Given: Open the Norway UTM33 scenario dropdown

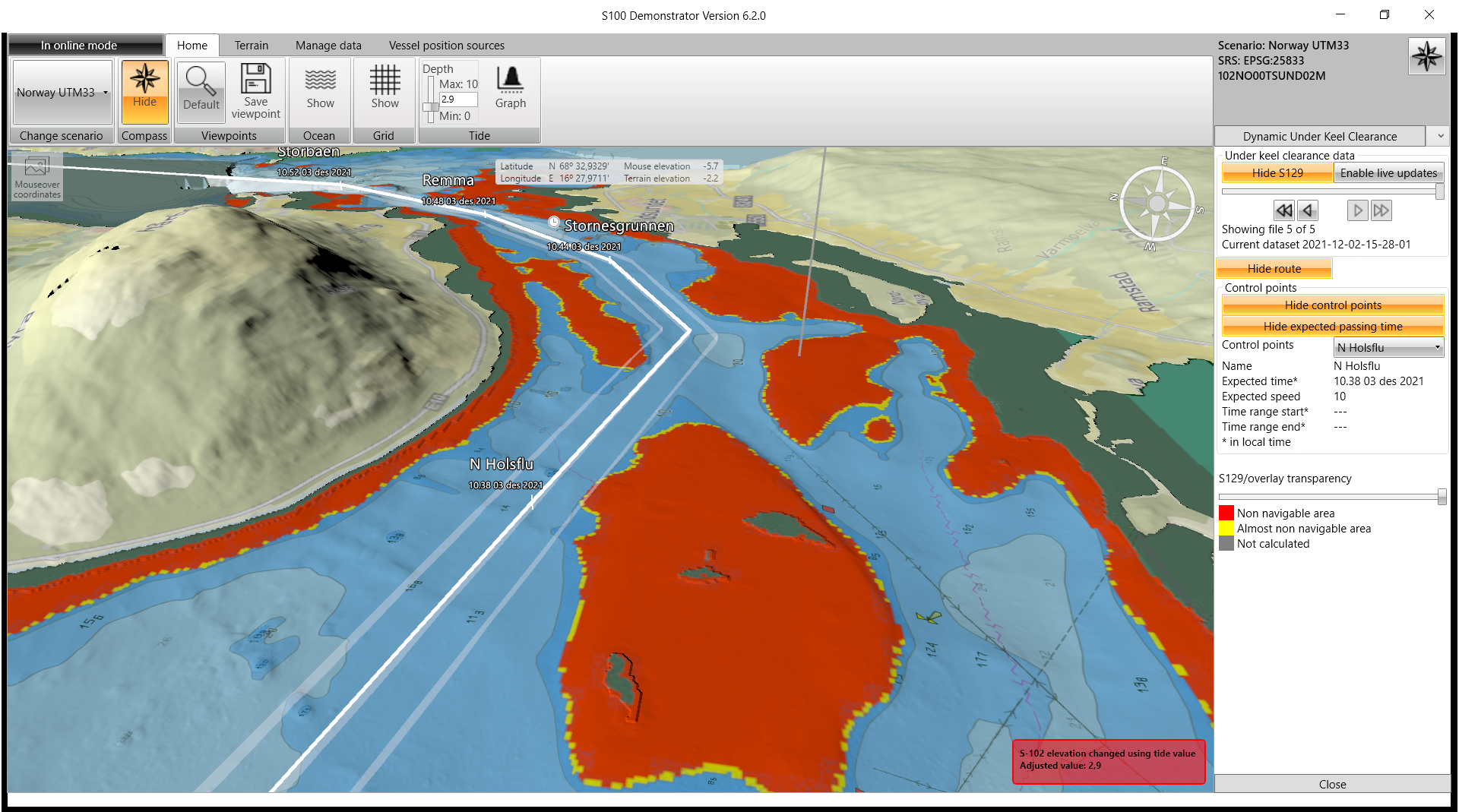Looking at the screenshot, I should 62,93.
